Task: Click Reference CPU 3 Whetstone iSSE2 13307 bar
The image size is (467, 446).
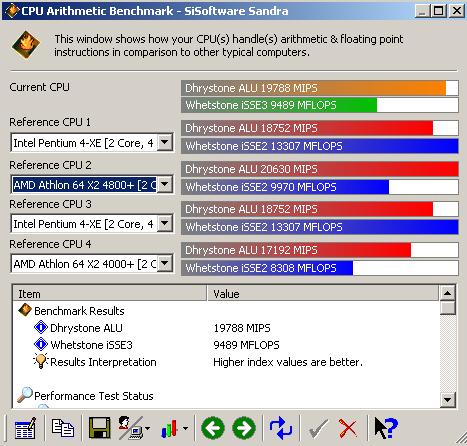Action: click(320, 227)
